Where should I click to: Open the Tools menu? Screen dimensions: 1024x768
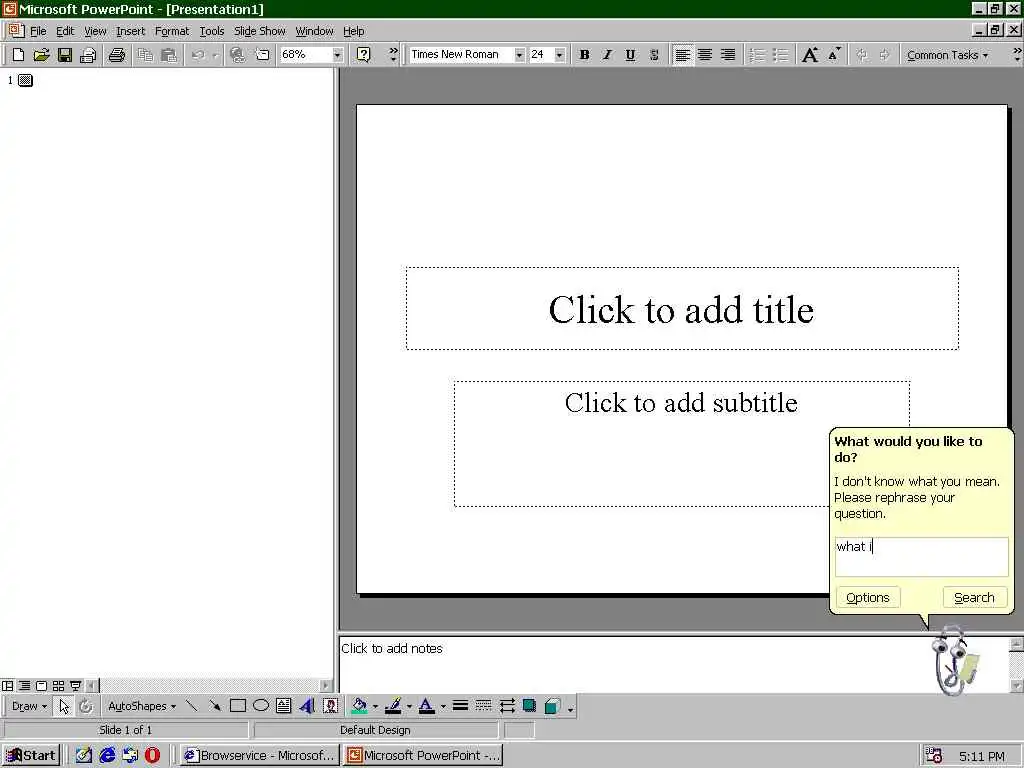click(x=212, y=31)
